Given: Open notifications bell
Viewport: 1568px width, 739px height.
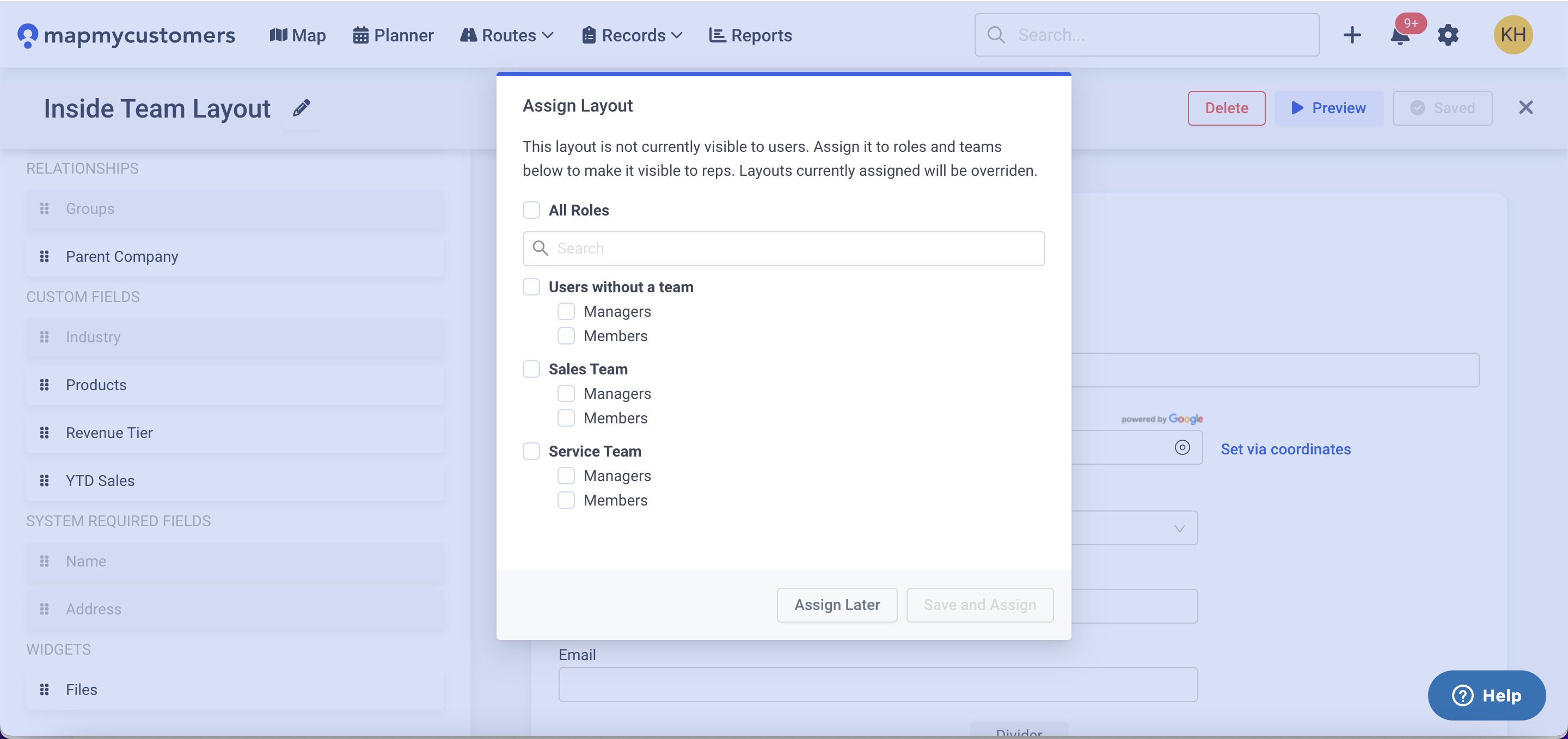Looking at the screenshot, I should tap(1401, 36).
